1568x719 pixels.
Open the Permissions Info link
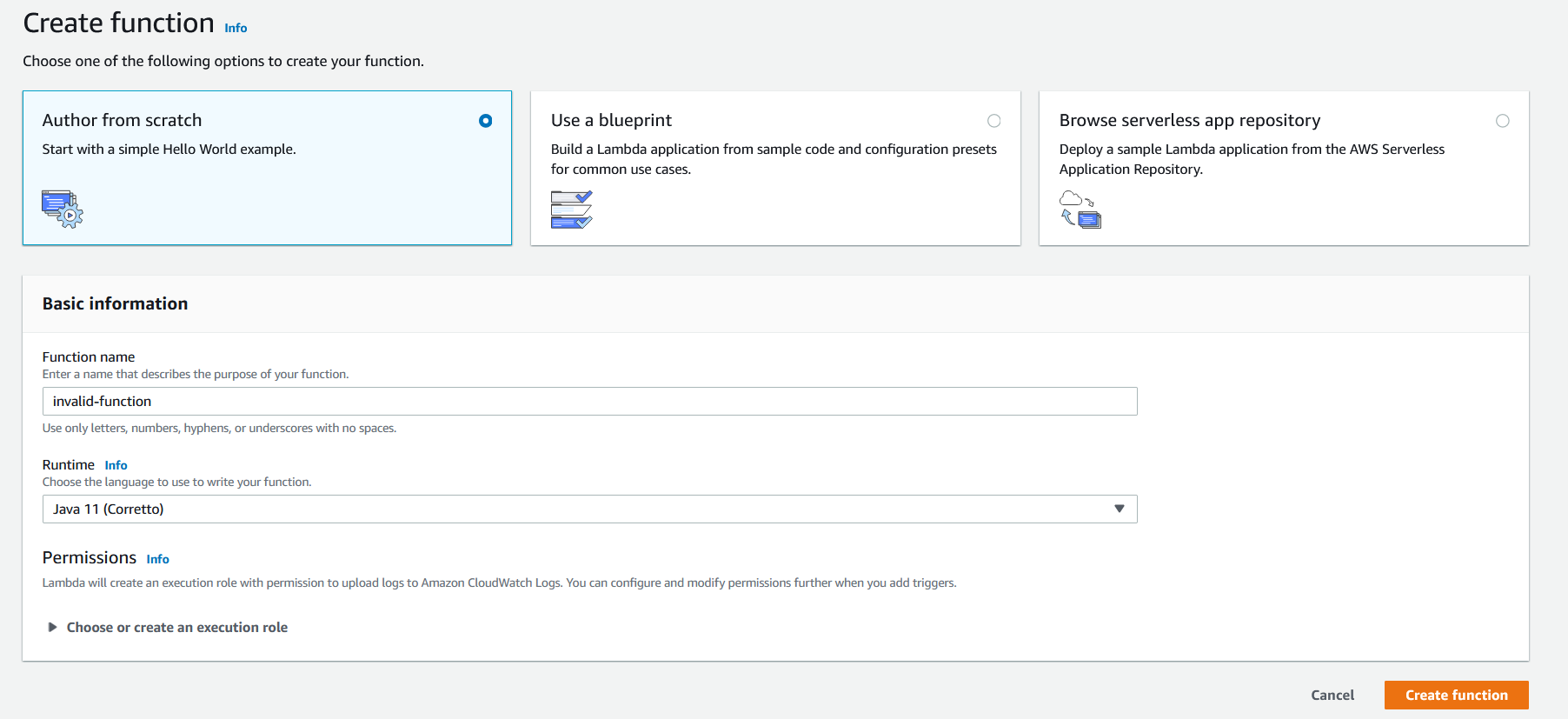tap(157, 559)
